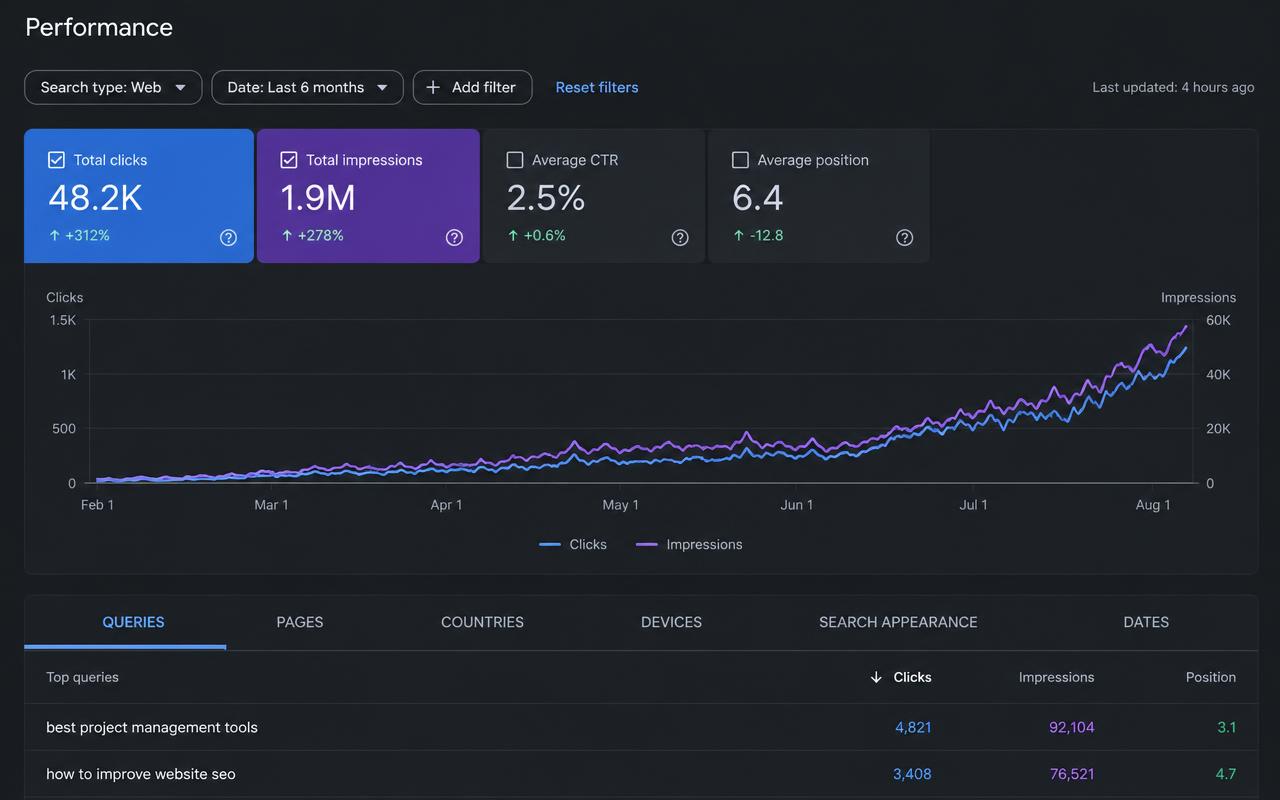Open the Search Appearance tab
Viewport: 1280px width, 800px height.
(x=898, y=622)
